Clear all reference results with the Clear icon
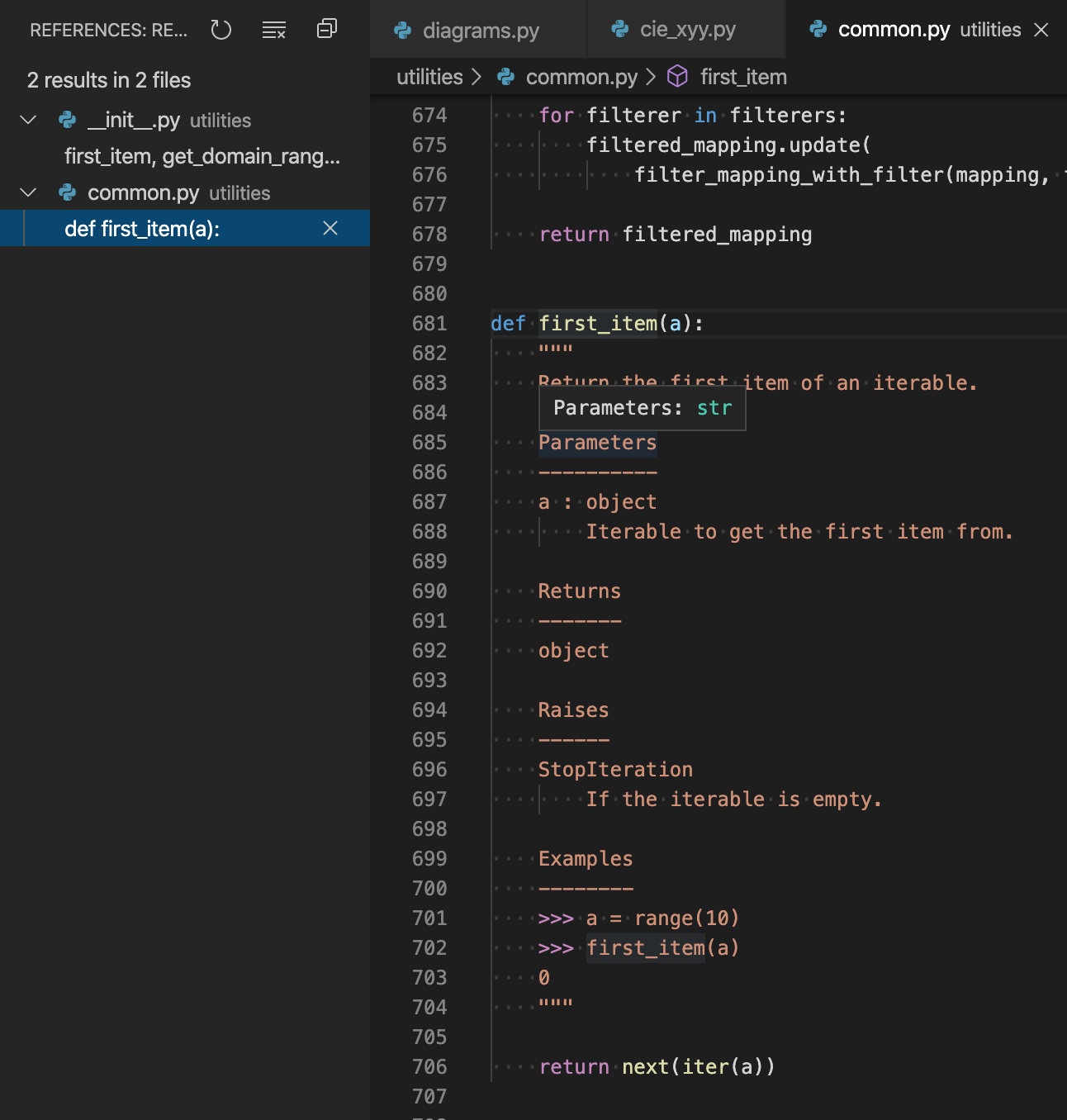This screenshot has height=1120, width=1067. 273,30
